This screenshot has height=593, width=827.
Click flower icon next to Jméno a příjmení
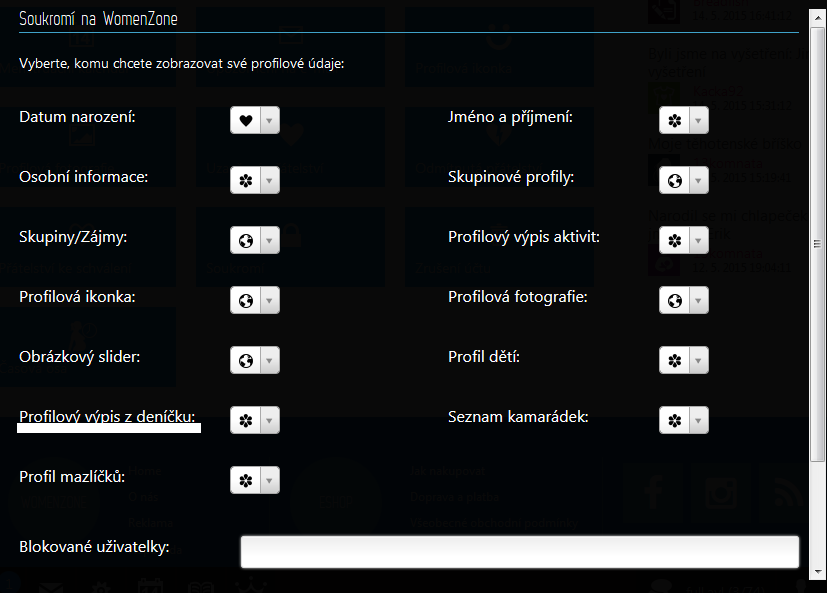(674, 120)
